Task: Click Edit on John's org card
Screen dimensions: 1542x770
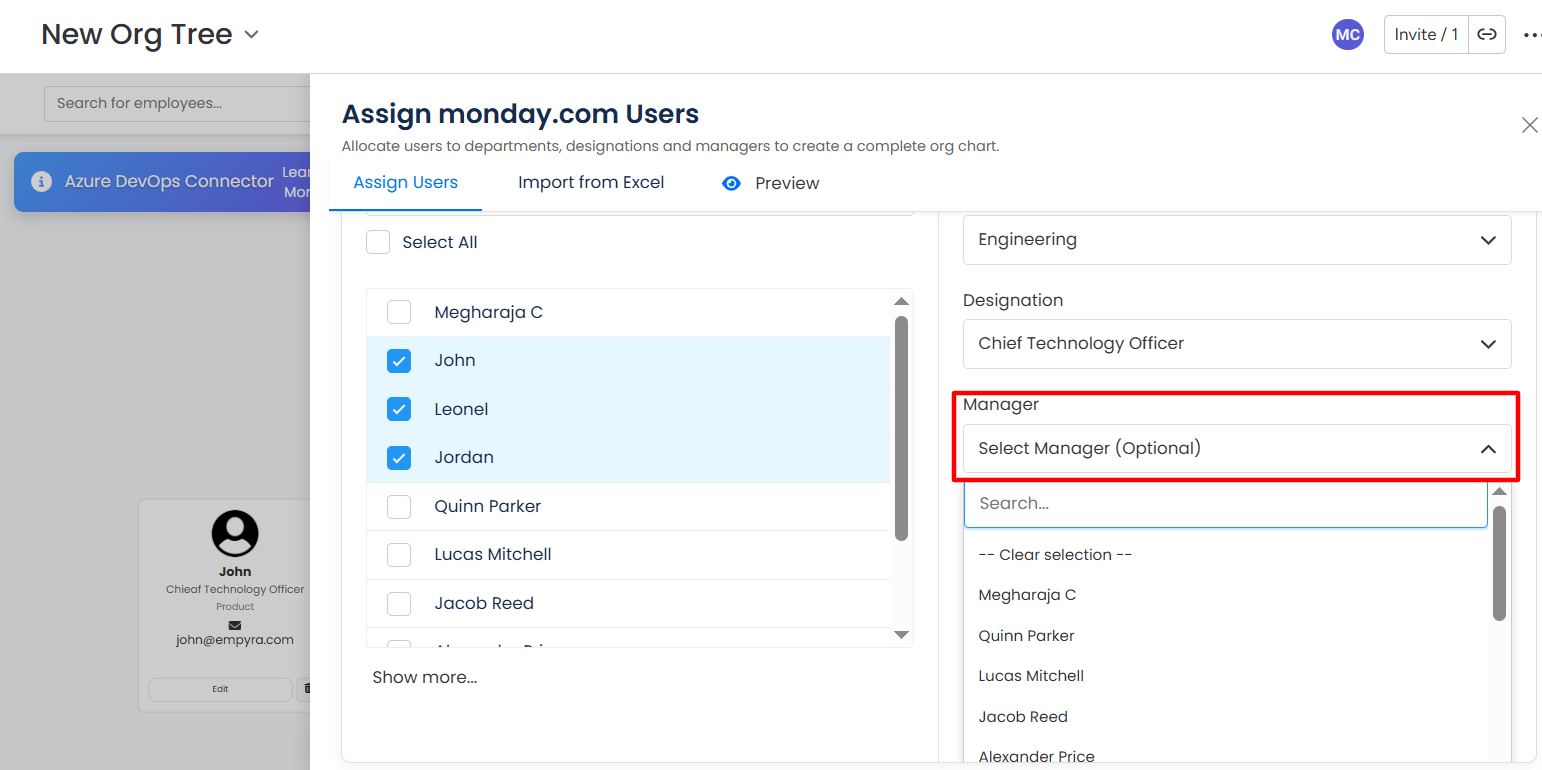Action: 220,689
